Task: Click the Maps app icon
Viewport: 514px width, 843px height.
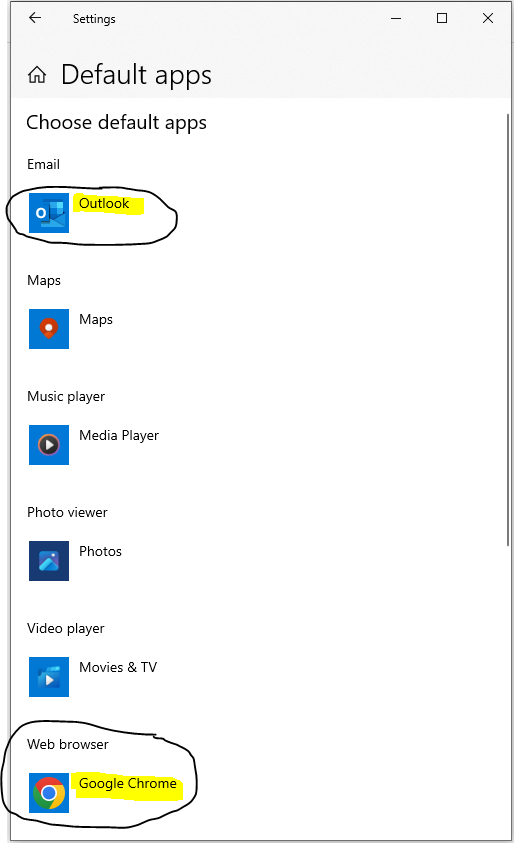Action: pos(49,329)
